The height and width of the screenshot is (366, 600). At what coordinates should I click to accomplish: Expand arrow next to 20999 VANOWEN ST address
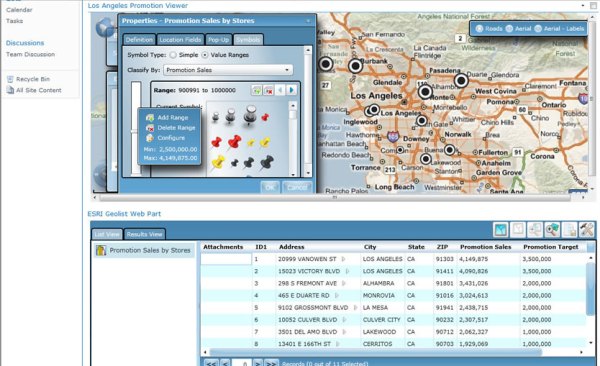[343, 259]
